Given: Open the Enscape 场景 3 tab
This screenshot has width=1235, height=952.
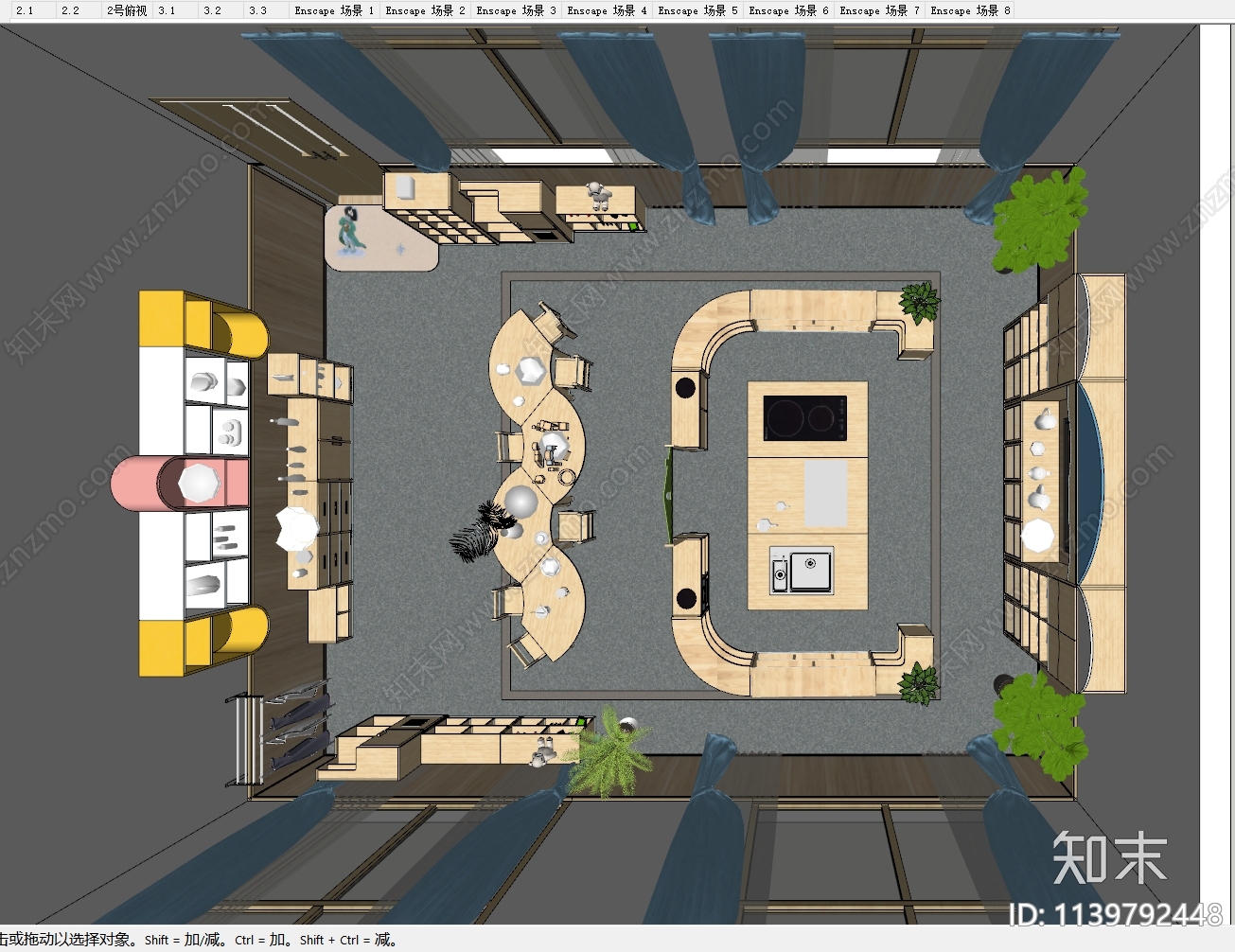Looking at the screenshot, I should [x=516, y=10].
